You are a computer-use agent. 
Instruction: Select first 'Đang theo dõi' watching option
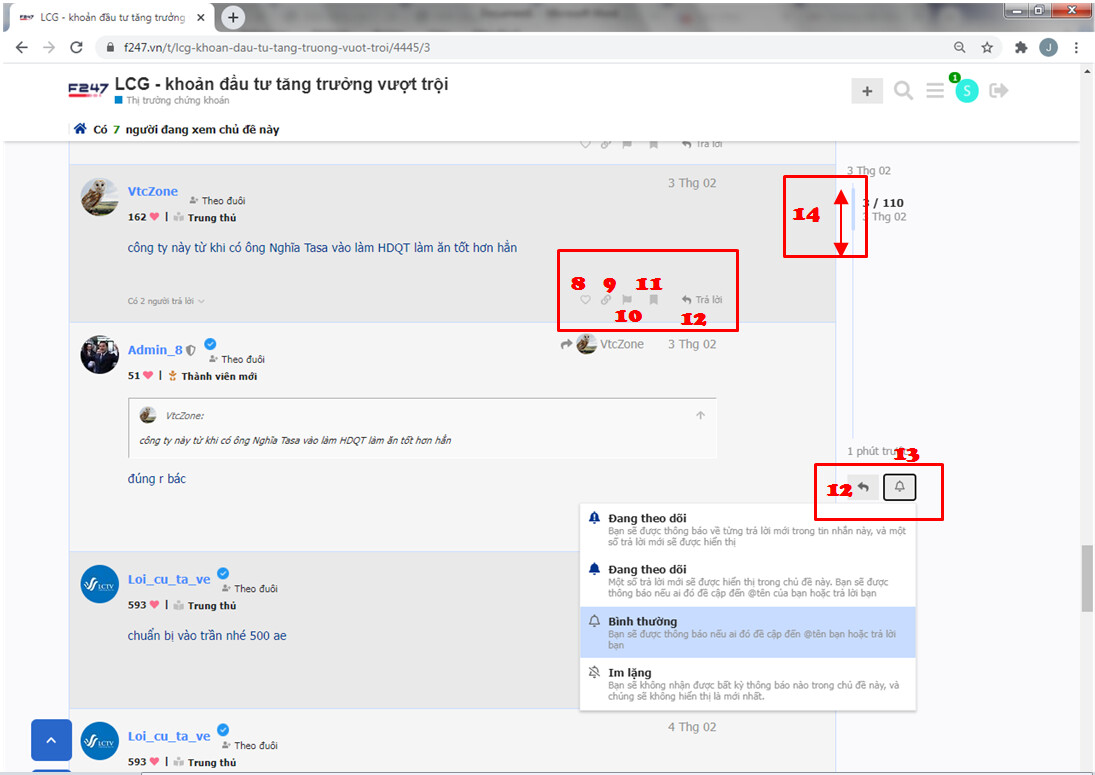[x=748, y=529]
